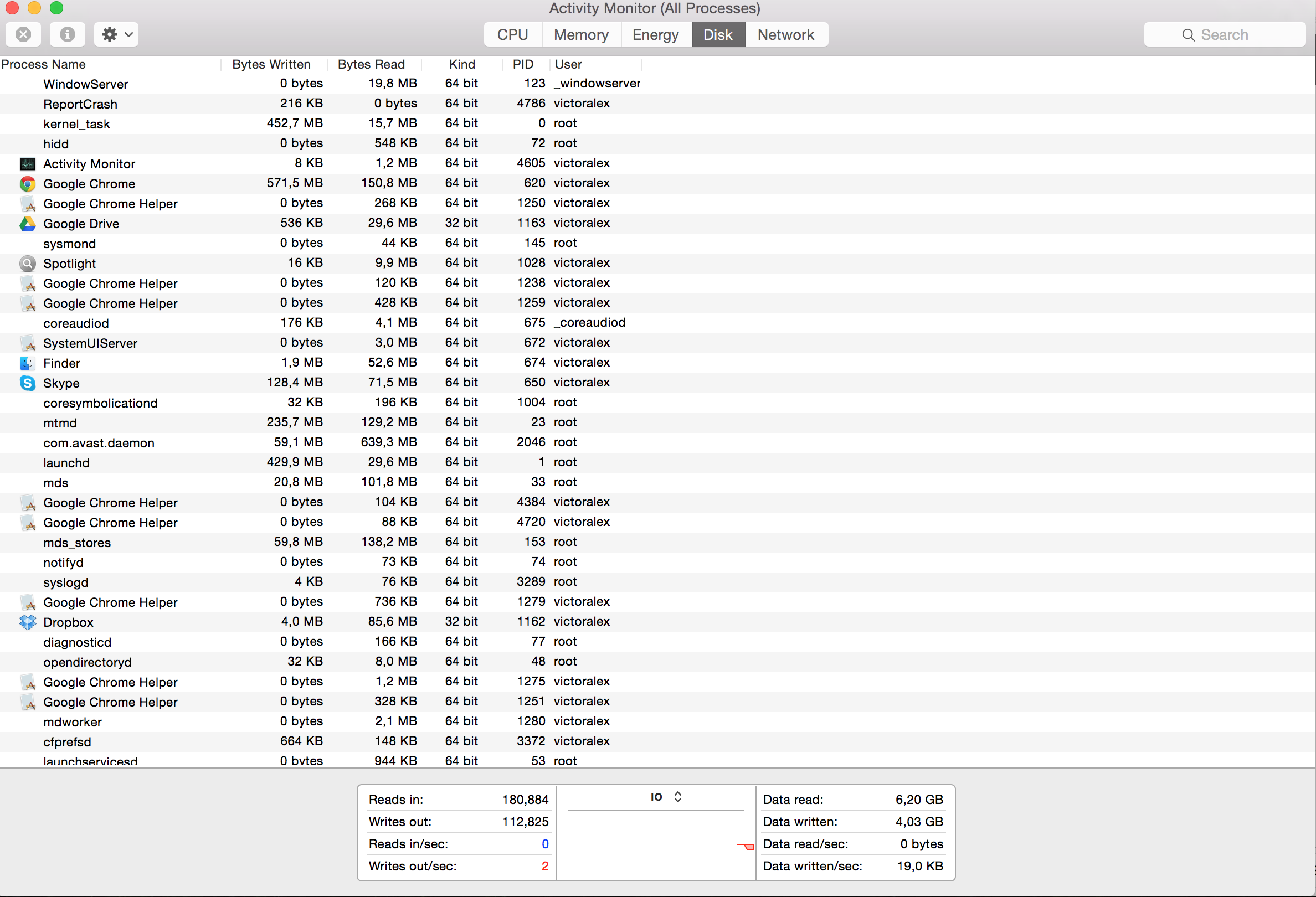Click the Data written/sec 19,0 KB value
Image resolution: width=1316 pixels, height=897 pixels.
point(919,867)
